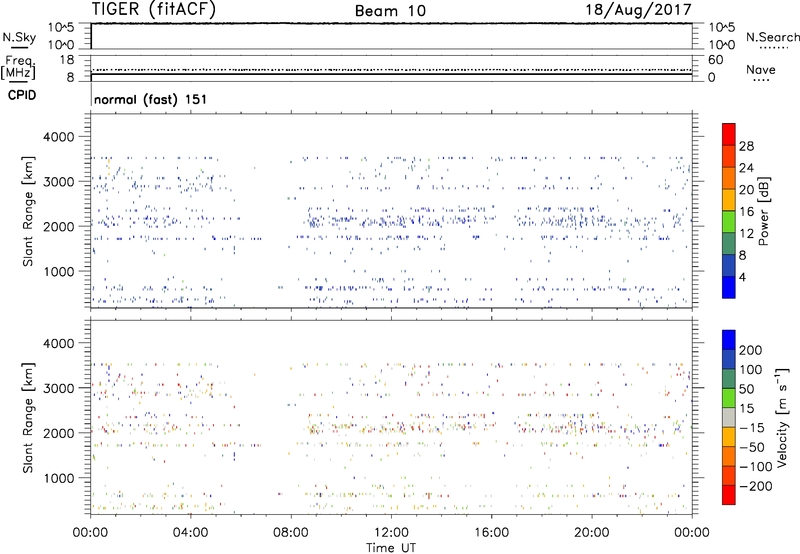Click the red top segment of Power colorbar
Image resolution: width=800 pixels, height=554 pixels.
(x=729, y=134)
